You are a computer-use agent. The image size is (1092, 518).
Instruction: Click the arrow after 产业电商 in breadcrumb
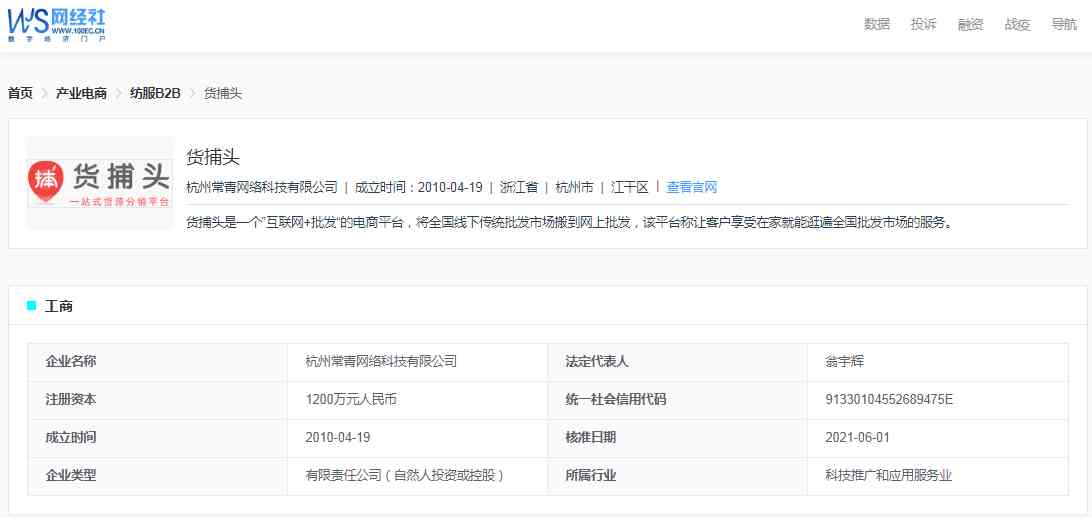pyautogui.click(x=118, y=93)
